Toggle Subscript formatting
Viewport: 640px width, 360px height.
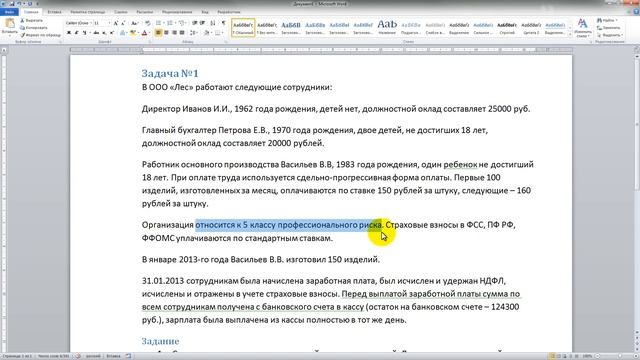tap(104, 33)
